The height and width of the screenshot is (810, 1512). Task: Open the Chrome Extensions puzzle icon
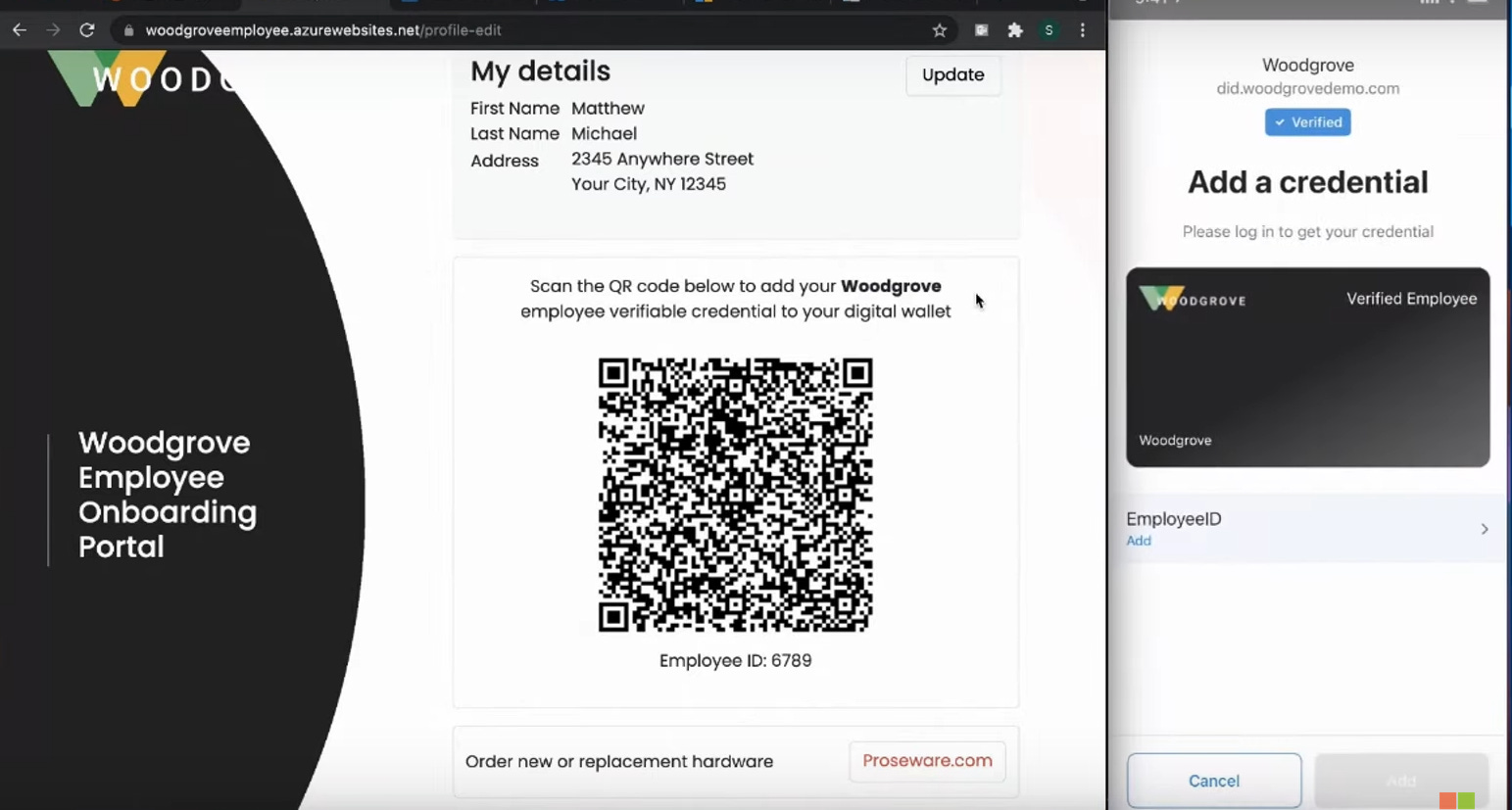pyautogui.click(x=1015, y=30)
